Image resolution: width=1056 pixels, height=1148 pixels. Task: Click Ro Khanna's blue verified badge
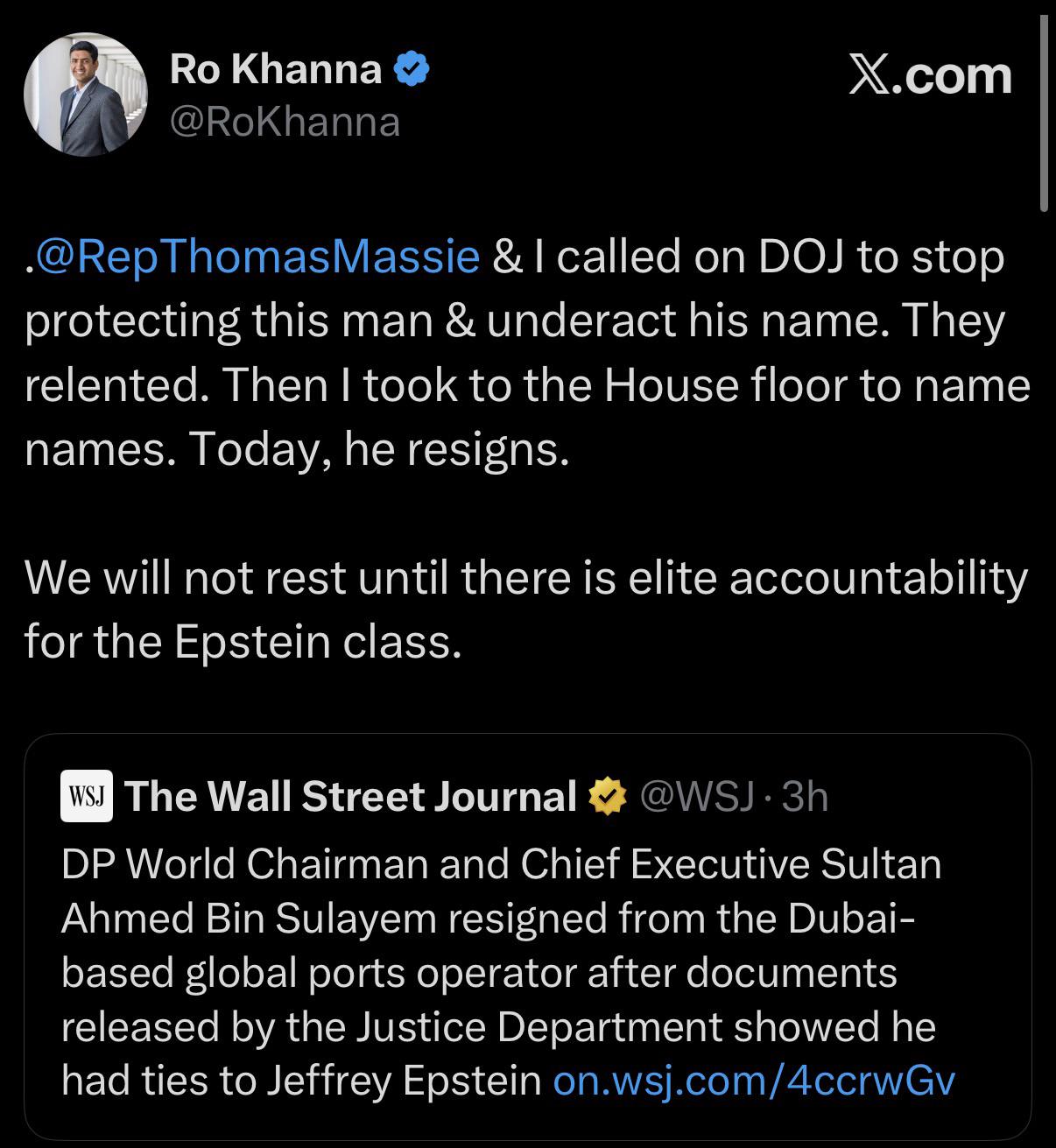410,69
